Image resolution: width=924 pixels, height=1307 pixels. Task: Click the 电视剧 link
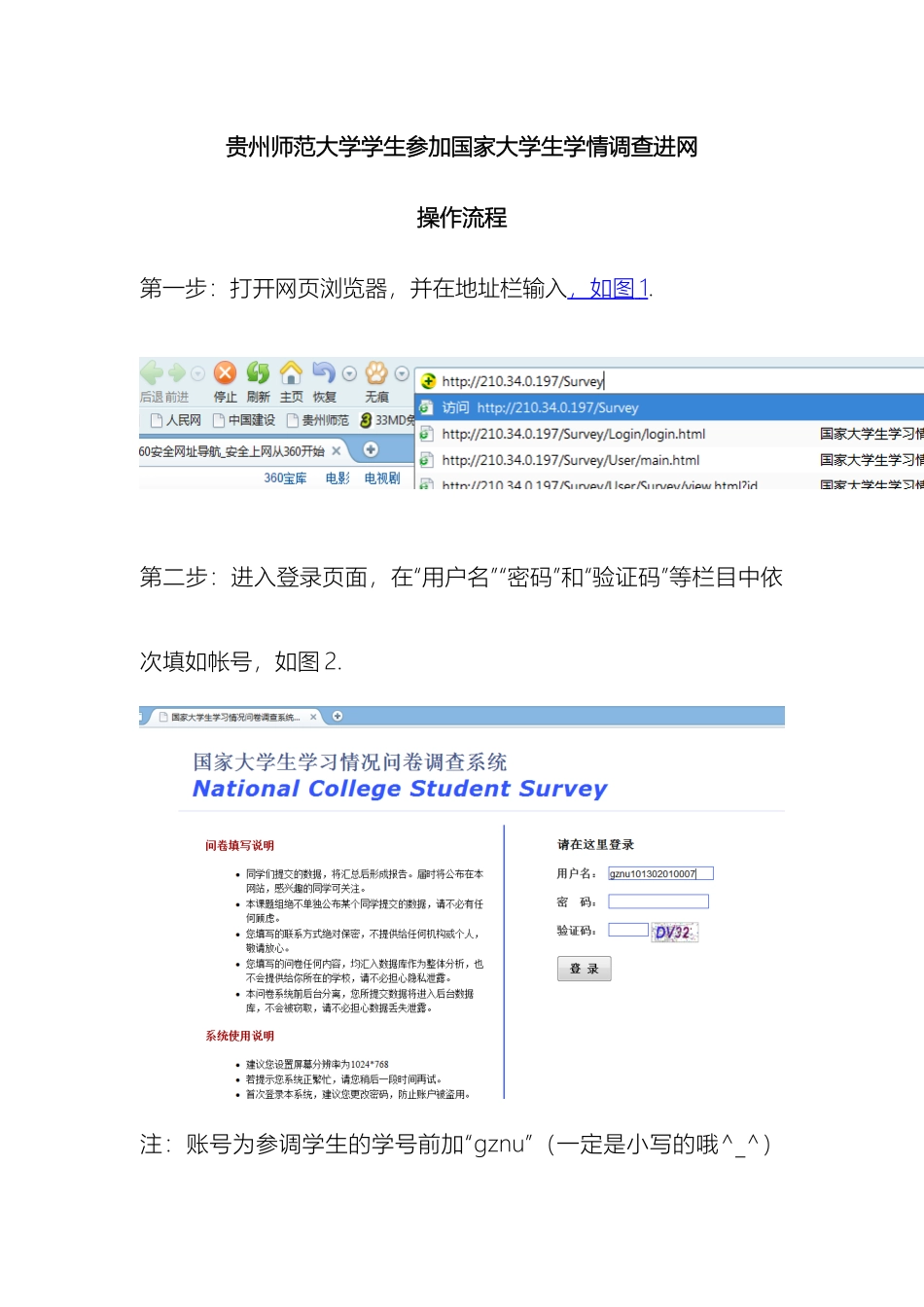click(382, 478)
